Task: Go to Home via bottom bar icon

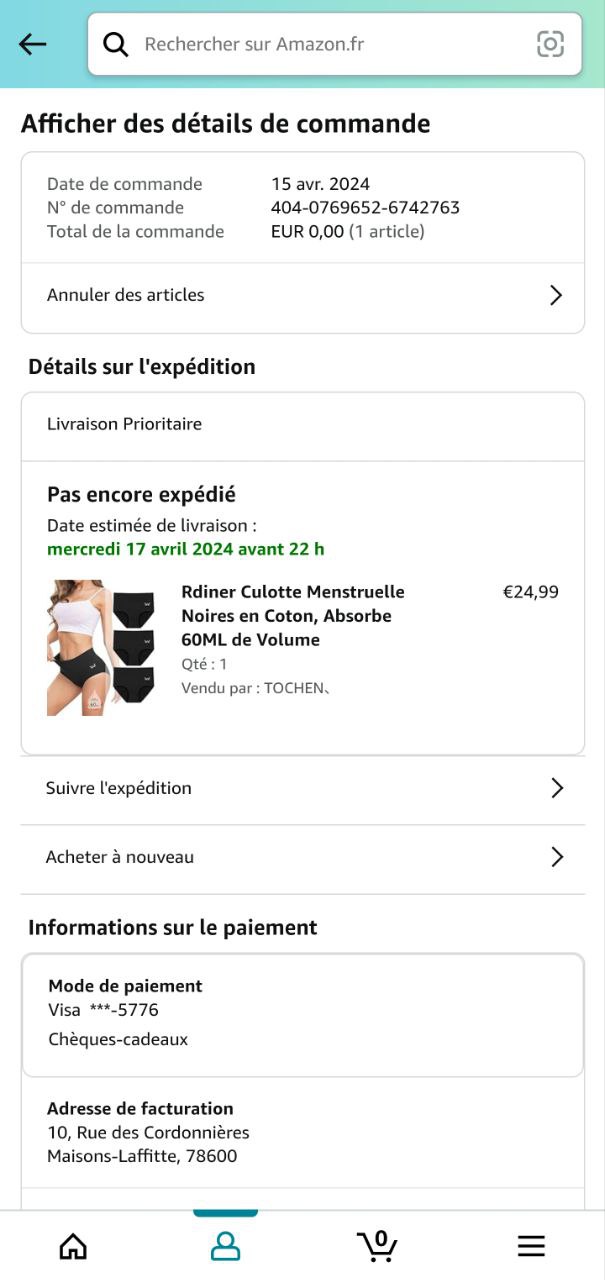Action: click(x=73, y=1245)
